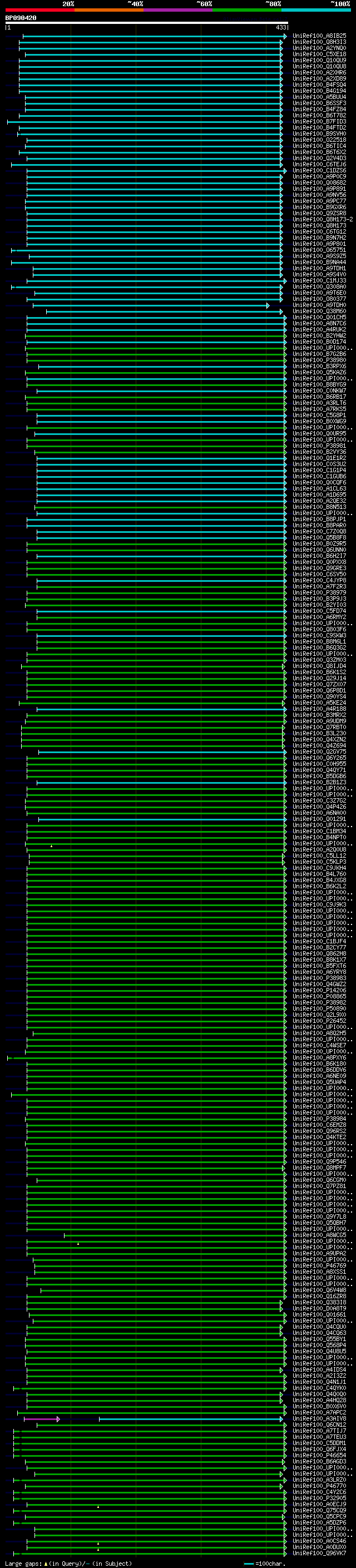Click the cyan =100char. scale legend
The height and width of the screenshot is (1568, 356).
tap(264, 1563)
